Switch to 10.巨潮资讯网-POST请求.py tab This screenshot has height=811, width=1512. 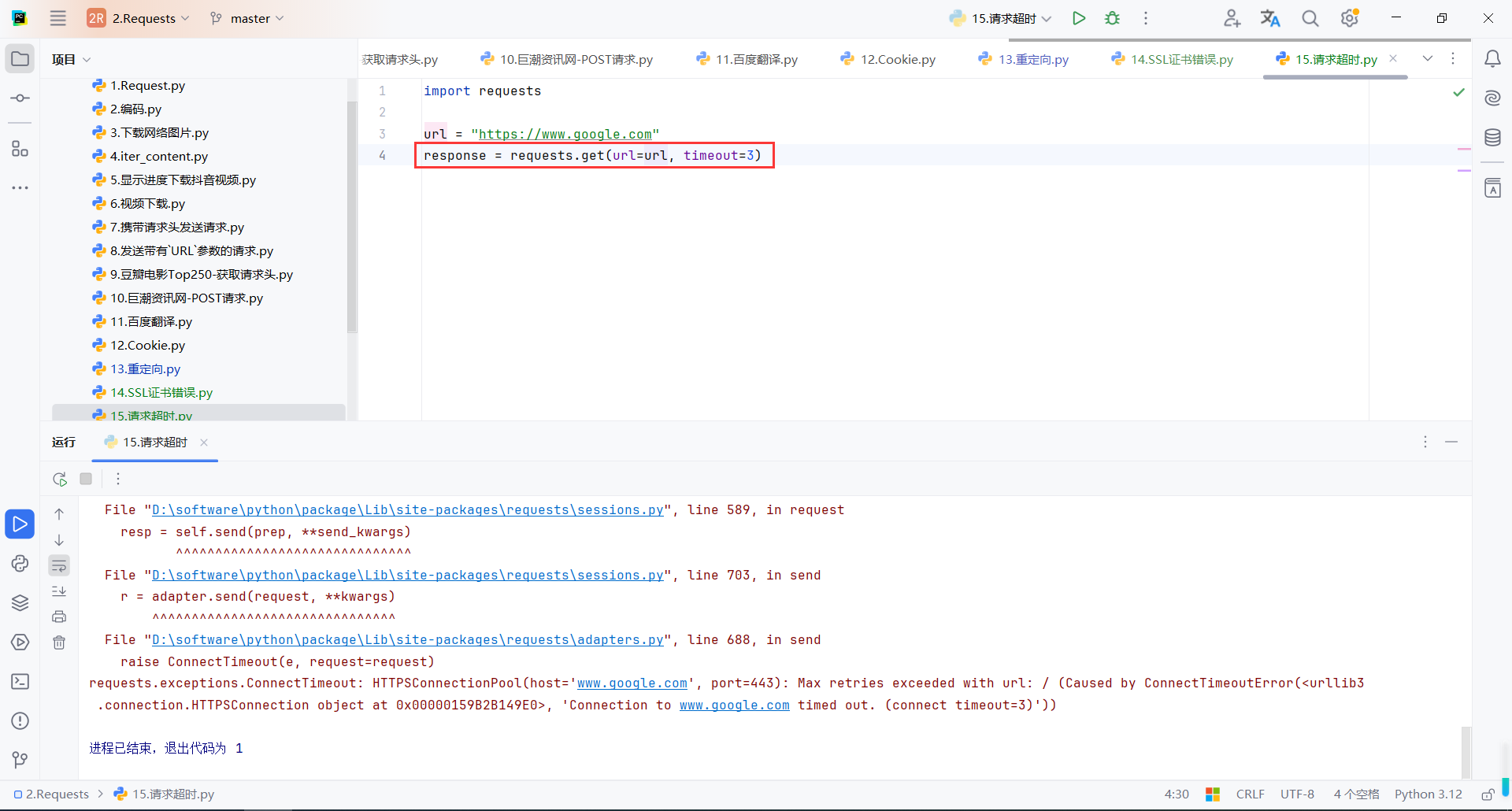[567, 59]
